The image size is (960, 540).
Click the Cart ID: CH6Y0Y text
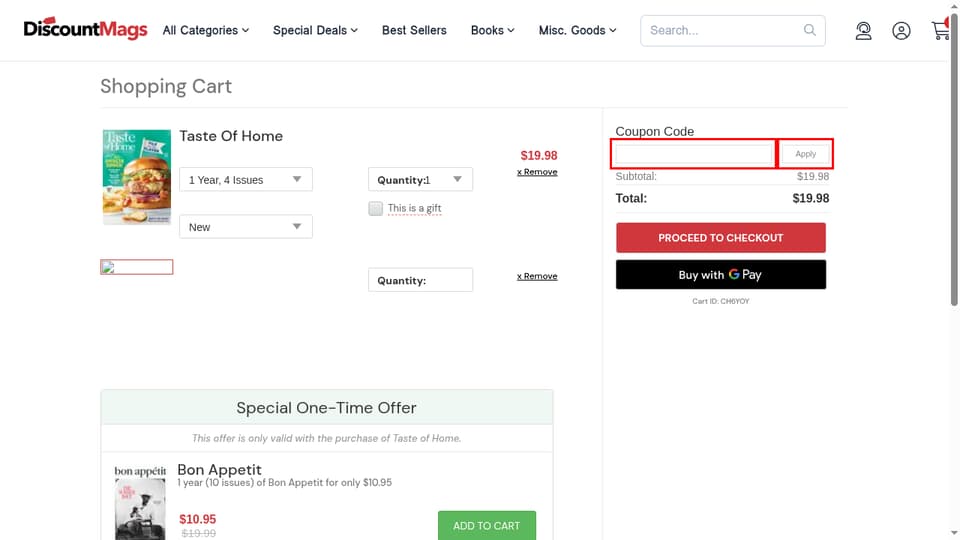[x=721, y=301]
